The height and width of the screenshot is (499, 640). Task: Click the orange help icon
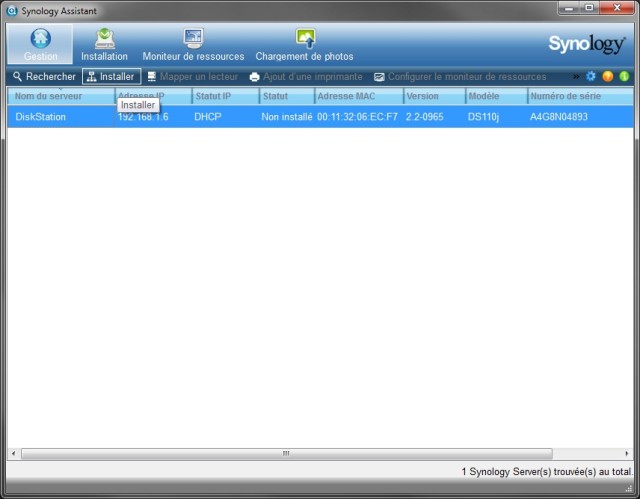pos(607,76)
